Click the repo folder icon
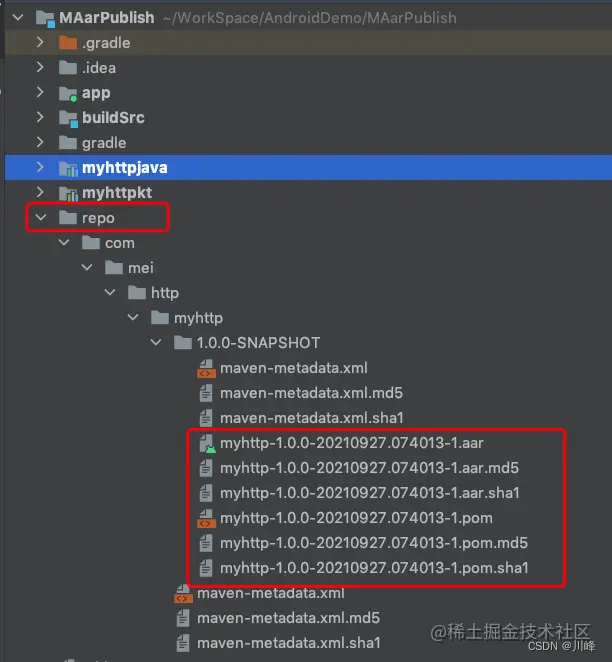Image resolution: width=612 pixels, height=662 pixels. (68, 218)
